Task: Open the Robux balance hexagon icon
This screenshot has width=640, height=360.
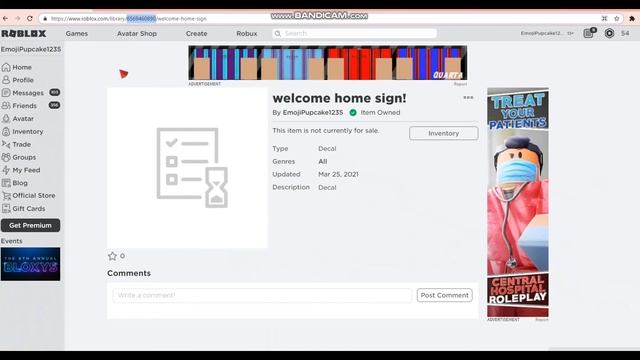Action: point(609,33)
